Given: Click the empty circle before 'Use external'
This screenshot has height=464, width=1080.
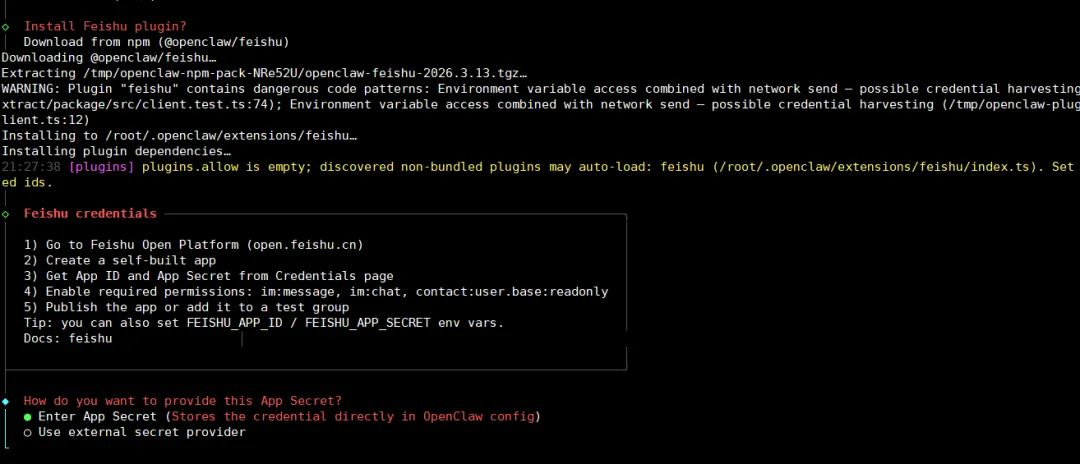Looking at the screenshot, I should coord(28,432).
